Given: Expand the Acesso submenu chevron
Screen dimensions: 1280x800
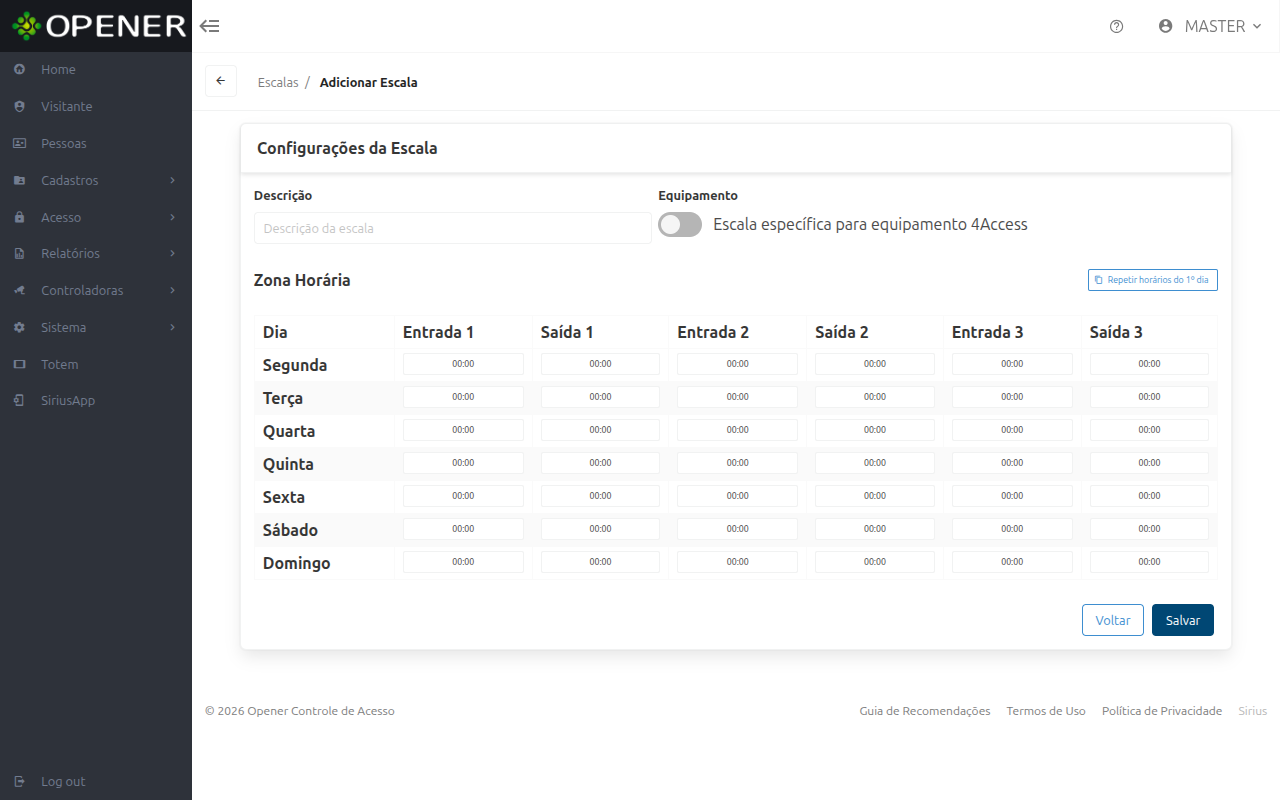Looking at the screenshot, I should [172, 218].
